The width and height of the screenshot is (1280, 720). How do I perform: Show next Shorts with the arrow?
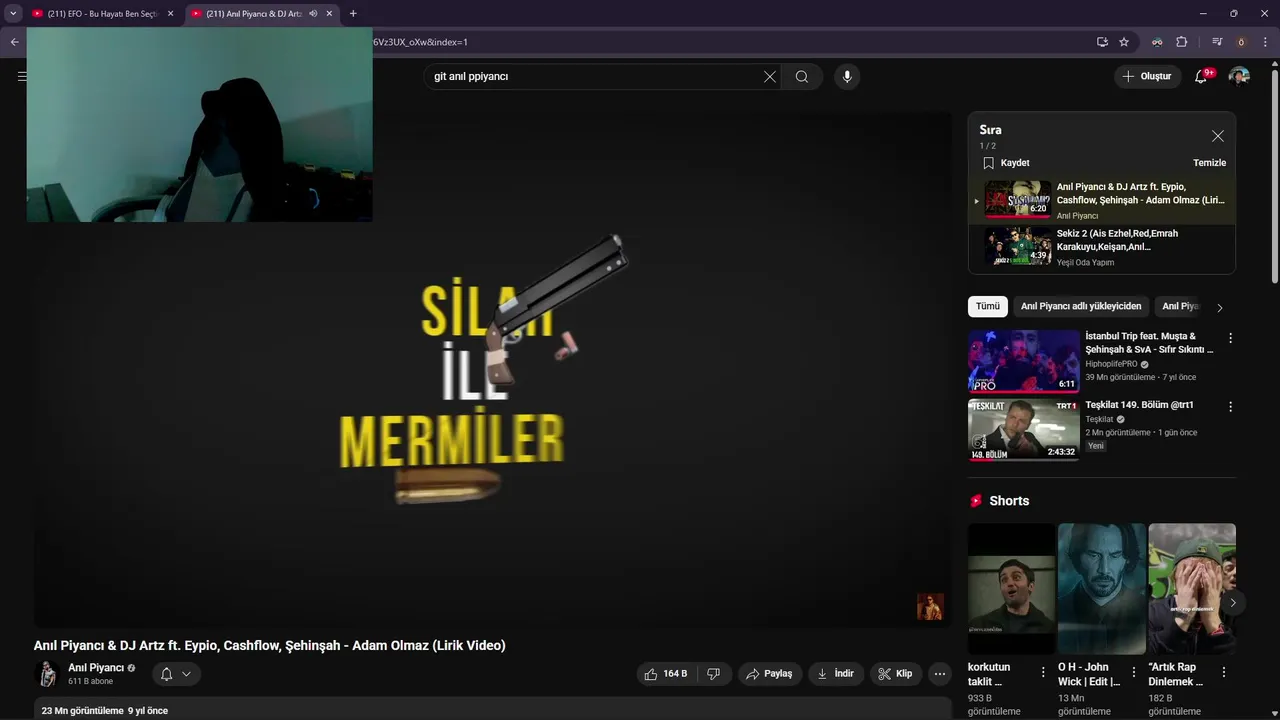1233,602
